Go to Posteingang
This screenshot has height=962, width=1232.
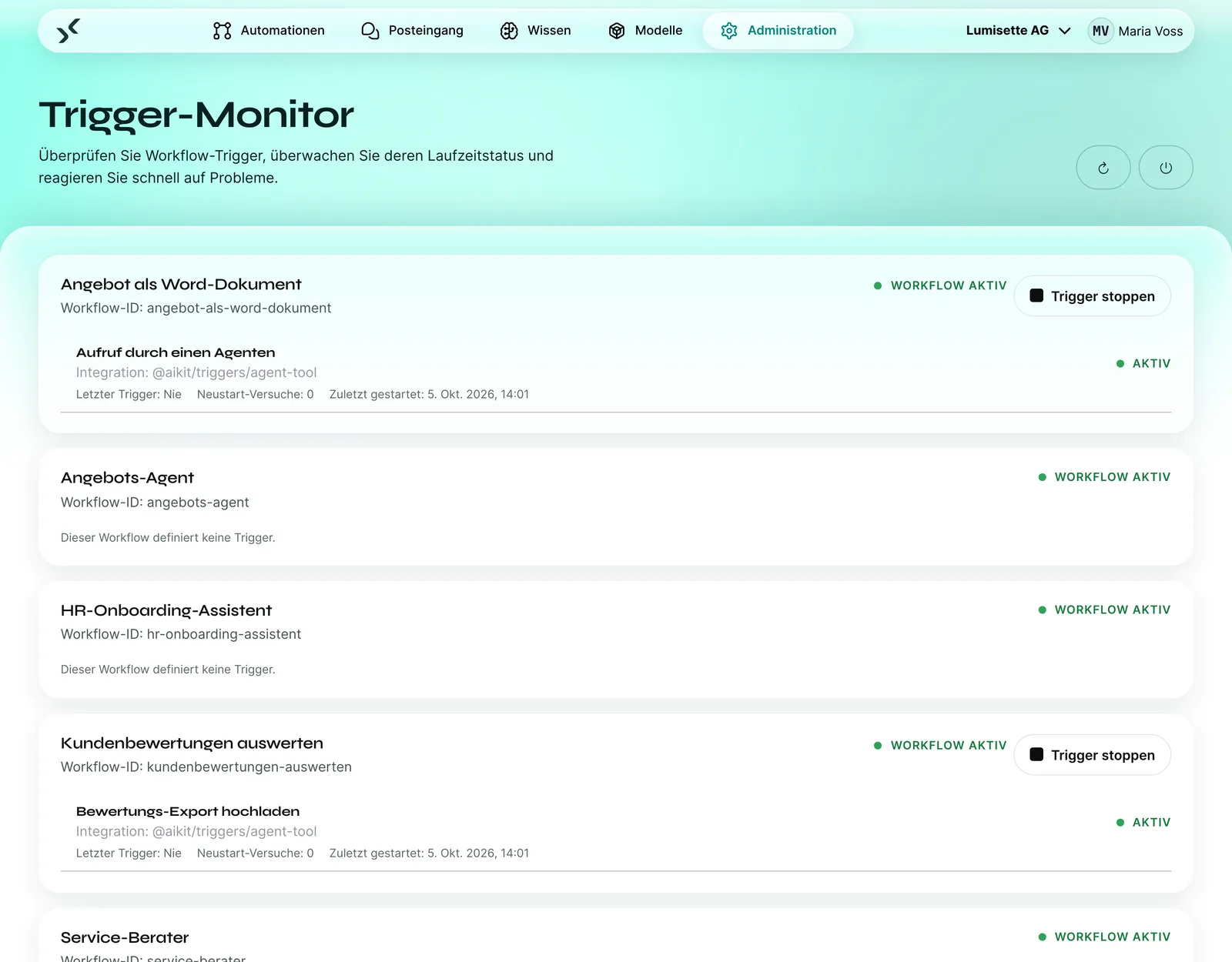pos(412,31)
